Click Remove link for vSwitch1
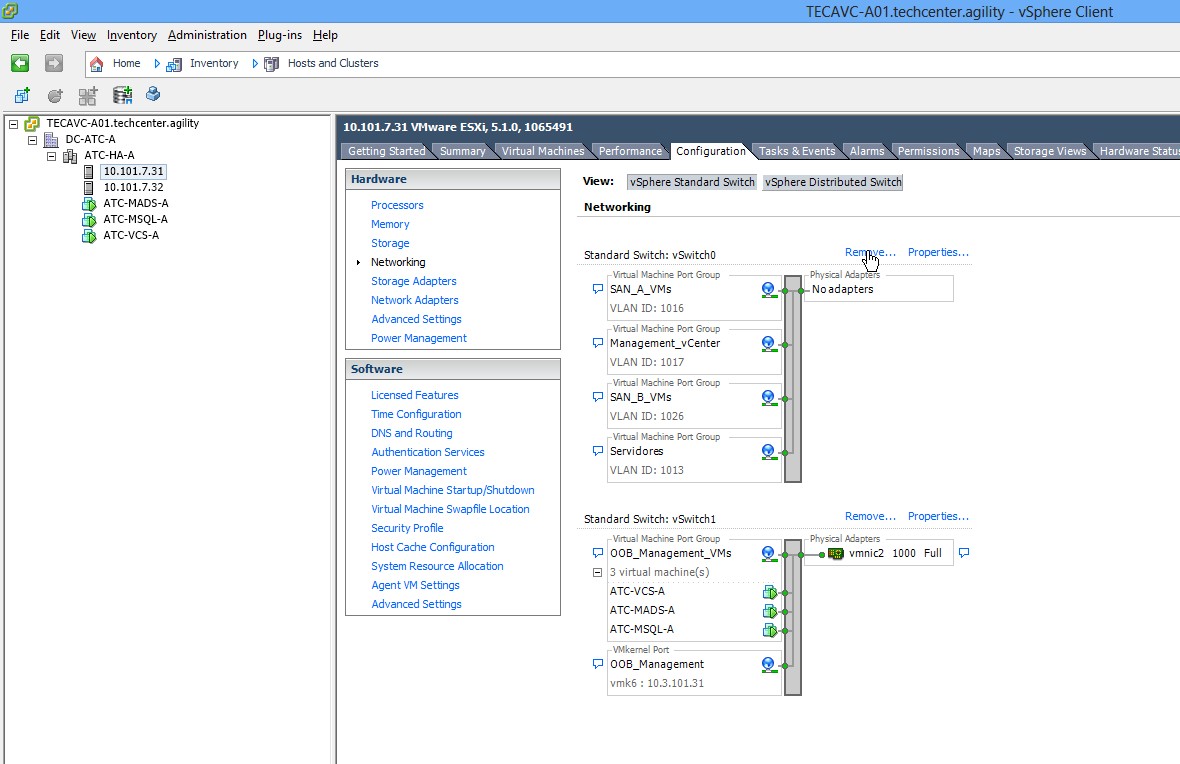 coord(869,516)
